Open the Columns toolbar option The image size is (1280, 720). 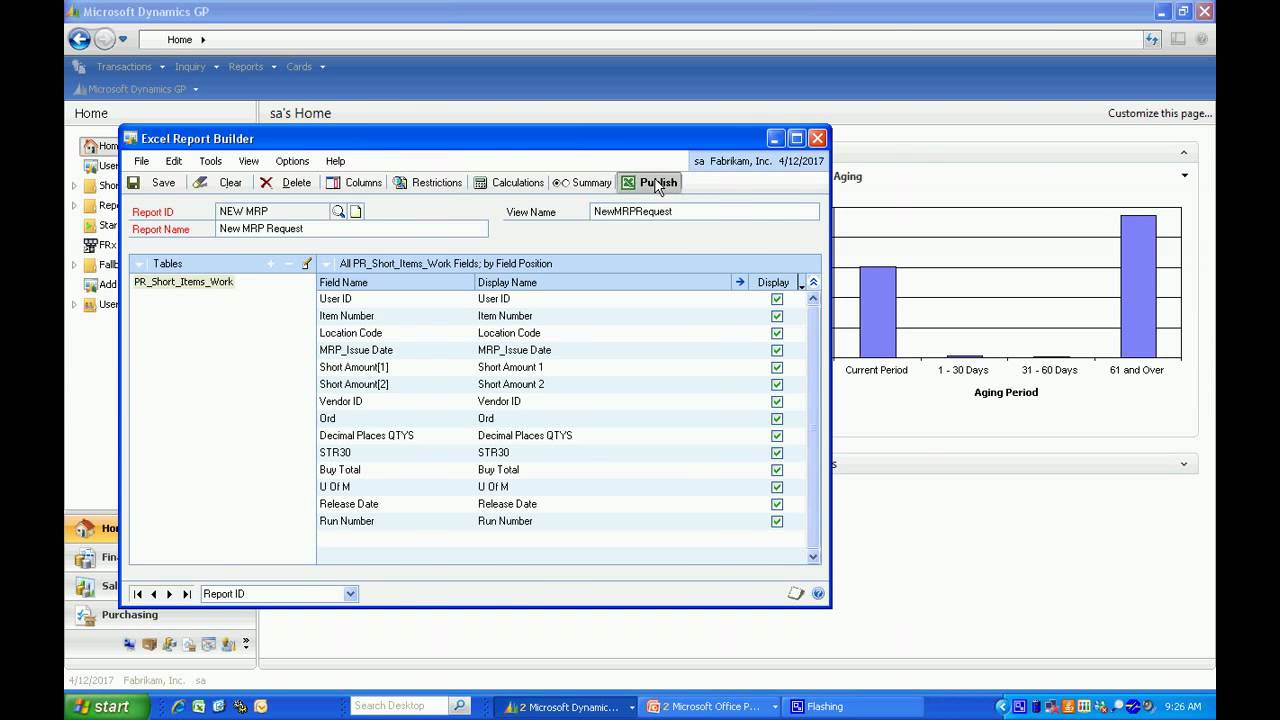(354, 183)
